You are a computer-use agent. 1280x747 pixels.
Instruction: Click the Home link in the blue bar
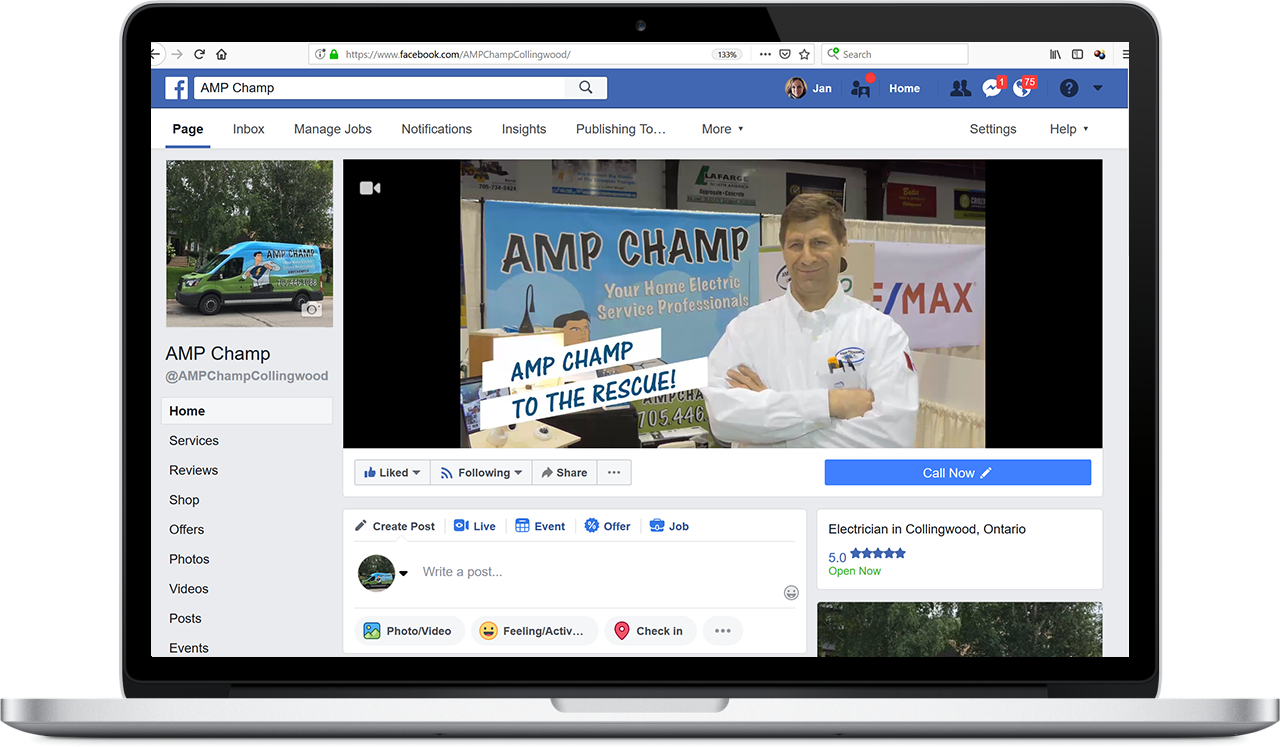pyautogui.click(x=904, y=88)
